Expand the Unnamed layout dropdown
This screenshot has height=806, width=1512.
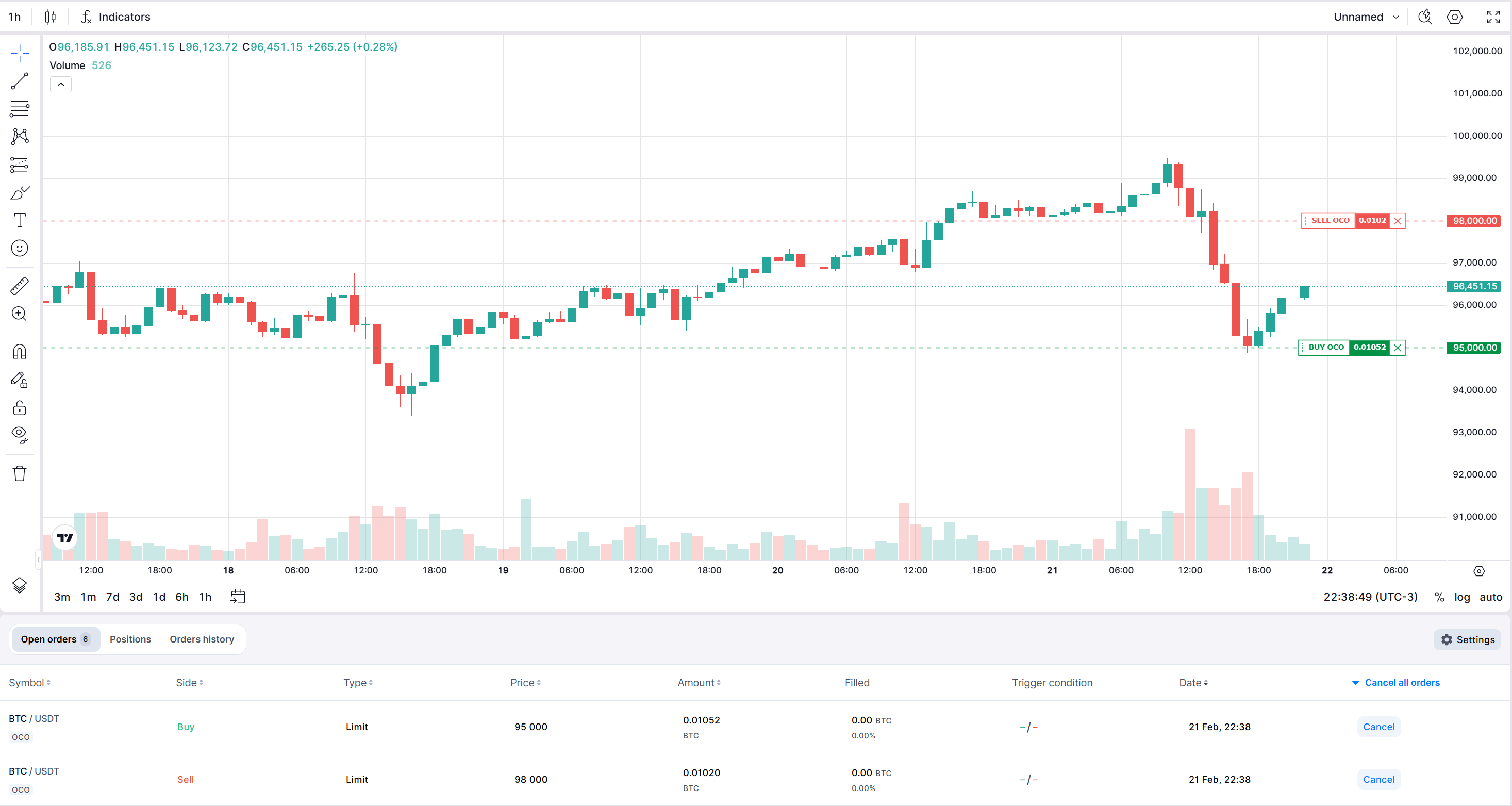(1366, 17)
